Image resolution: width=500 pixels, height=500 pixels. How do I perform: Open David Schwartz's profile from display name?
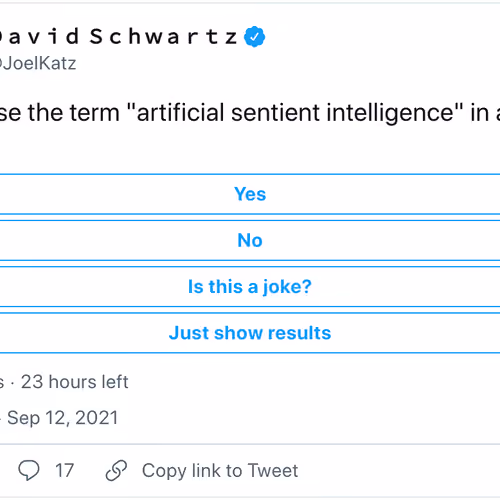[118, 36]
